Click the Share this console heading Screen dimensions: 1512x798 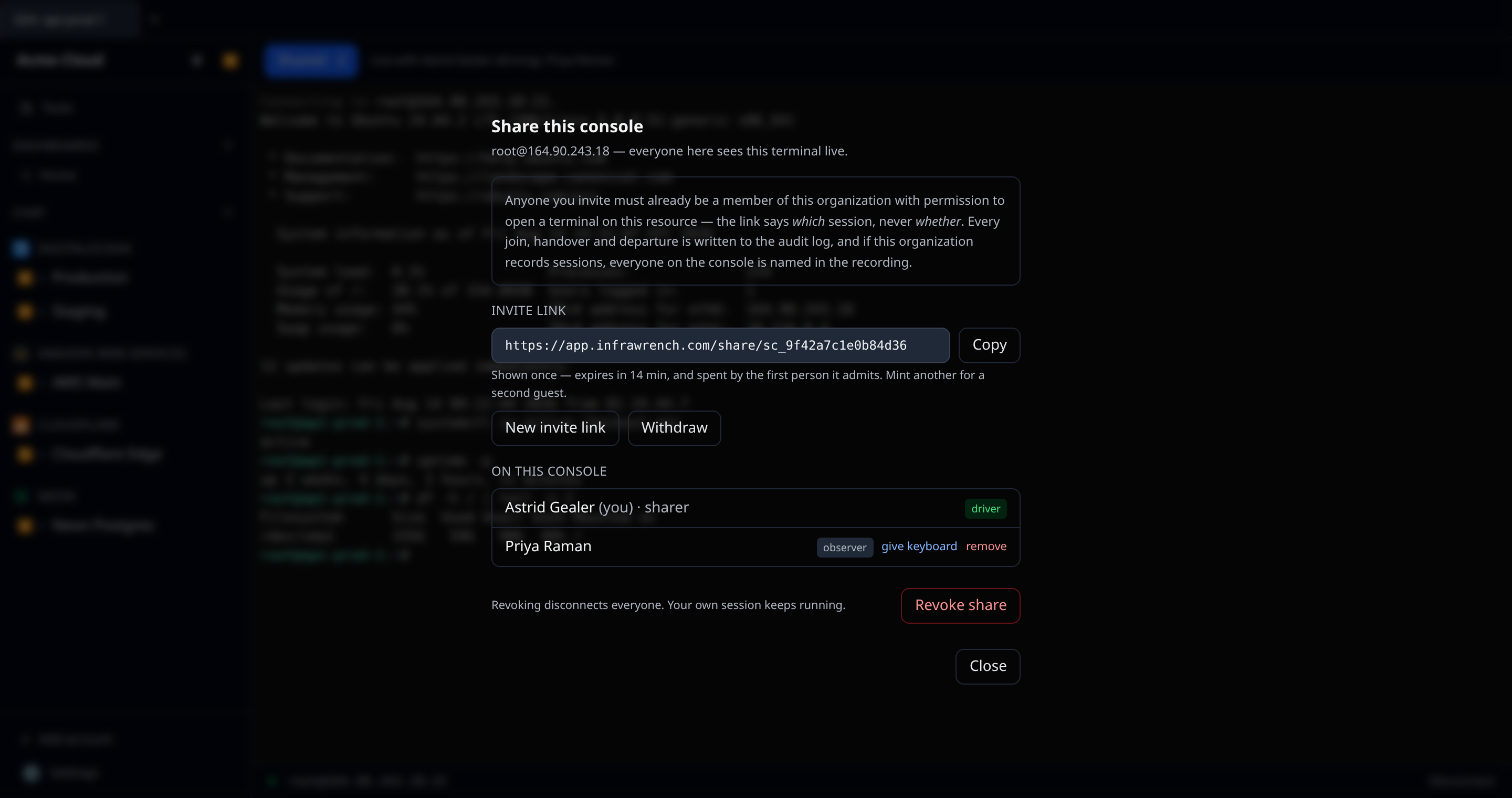pyautogui.click(x=567, y=126)
